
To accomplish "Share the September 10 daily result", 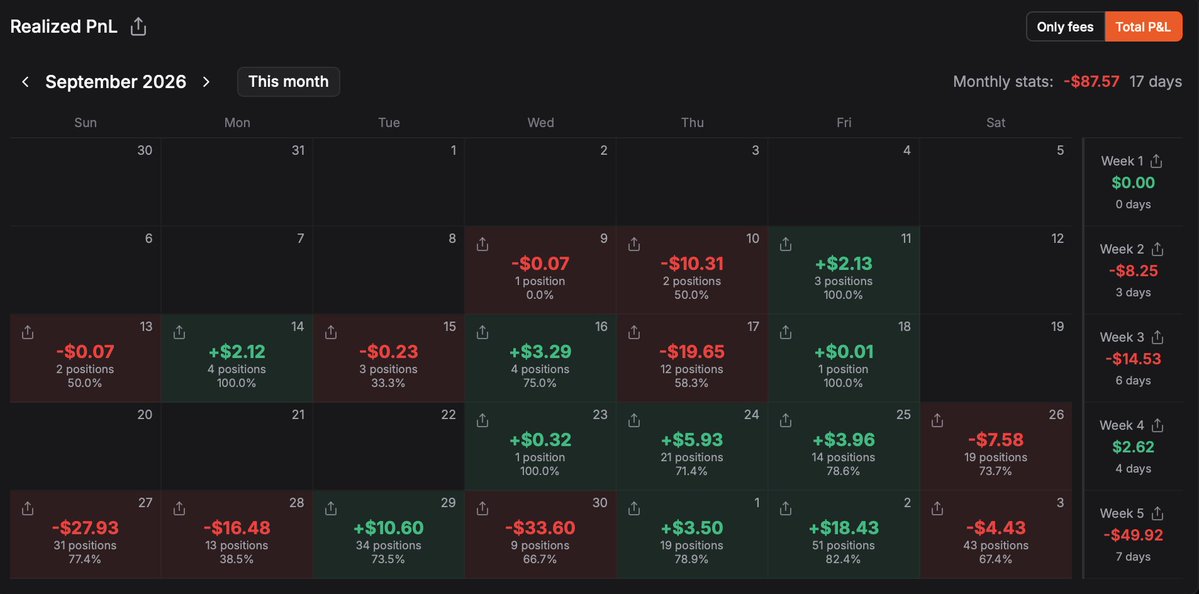I will pyautogui.click(x=634, y=244).
